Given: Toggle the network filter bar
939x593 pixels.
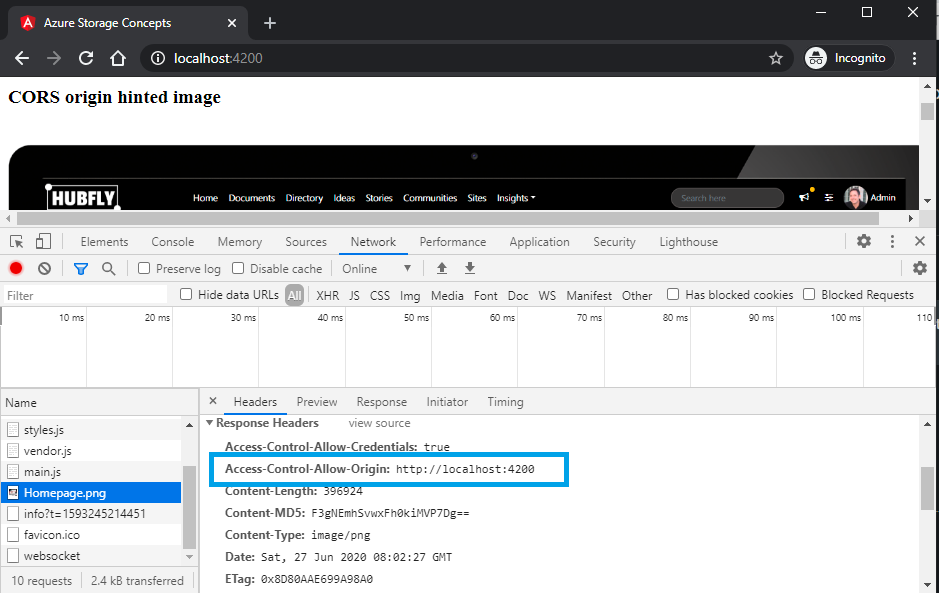Looking at the screenshot, I should tap(81, 268).
